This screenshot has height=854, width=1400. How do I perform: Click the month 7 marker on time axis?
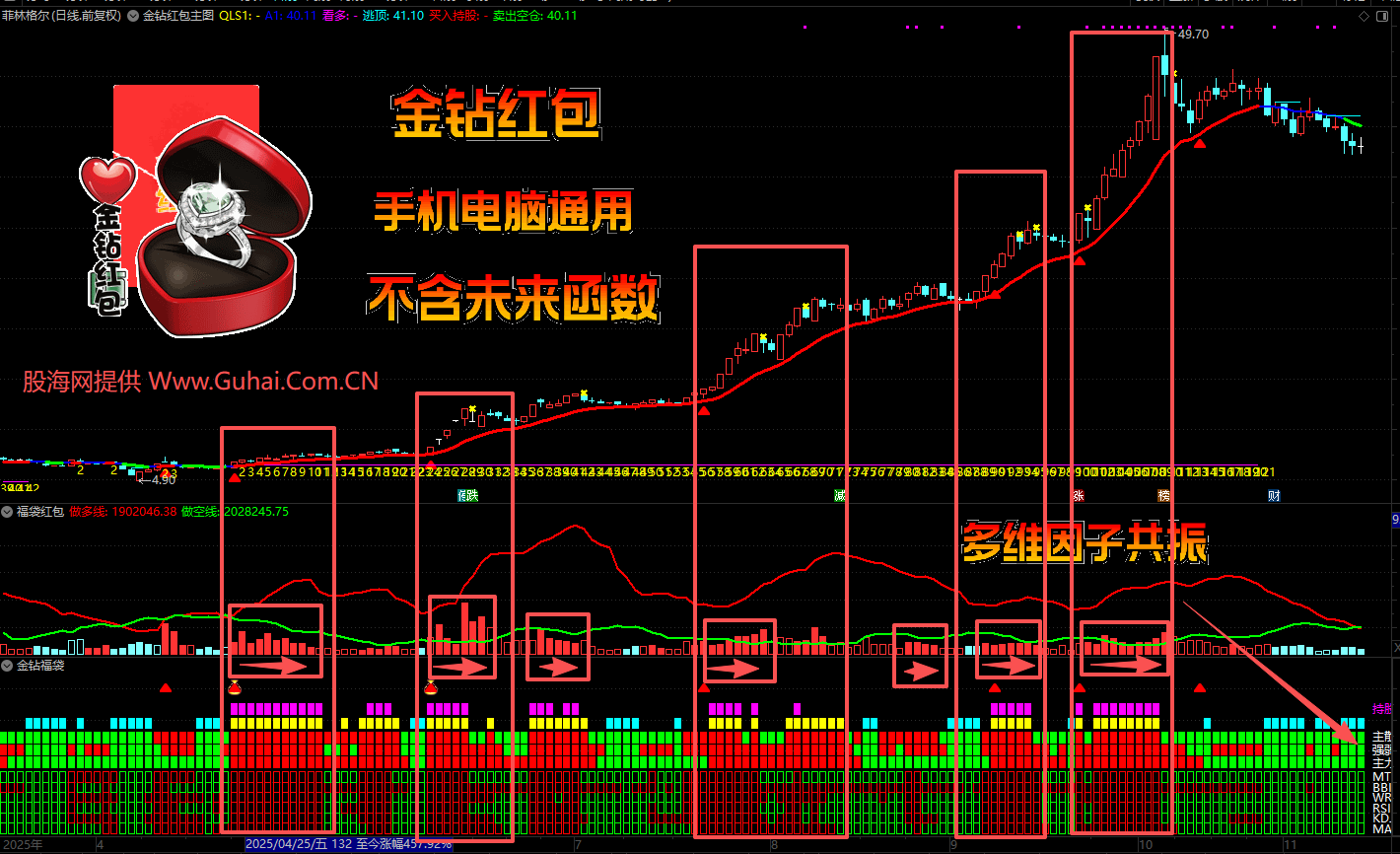tap(578, 845)
